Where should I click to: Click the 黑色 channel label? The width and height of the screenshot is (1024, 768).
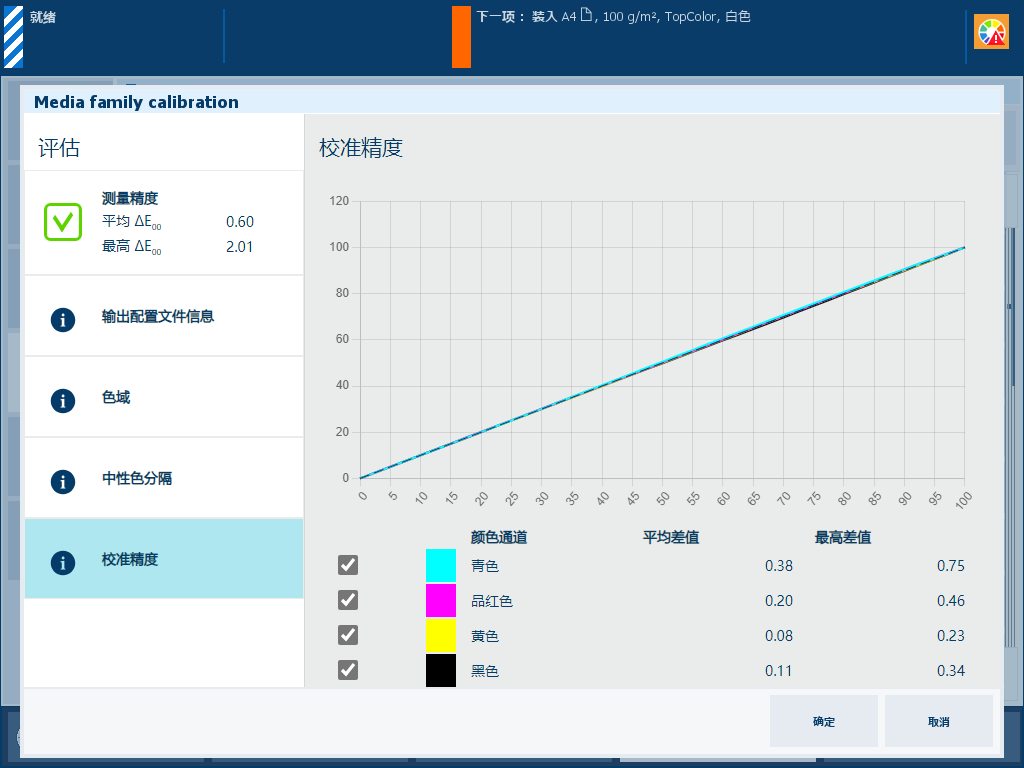(485, 671)
